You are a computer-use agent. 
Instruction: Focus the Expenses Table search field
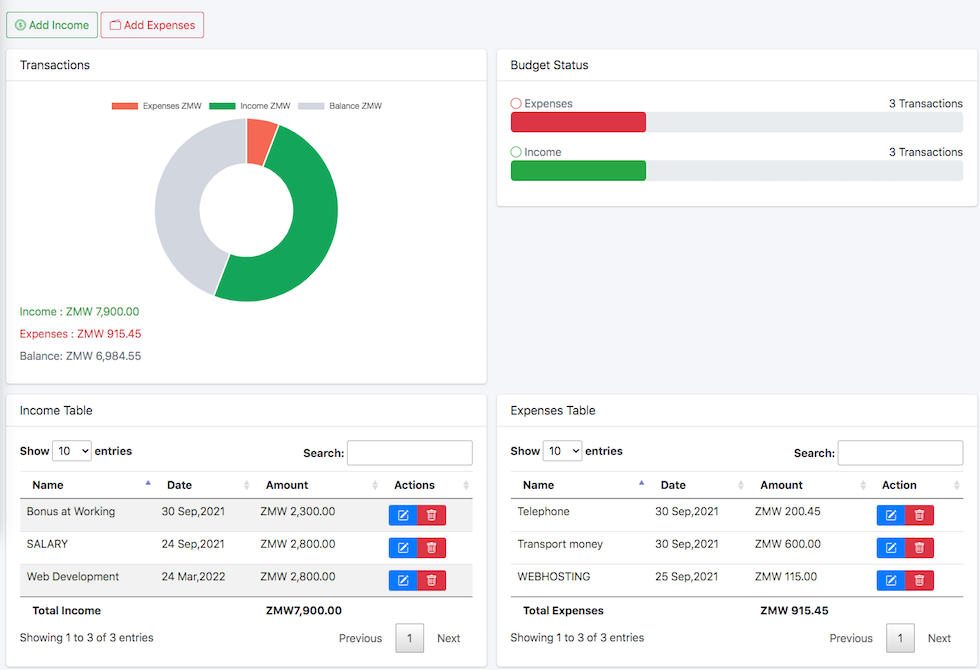click(900, 453)
